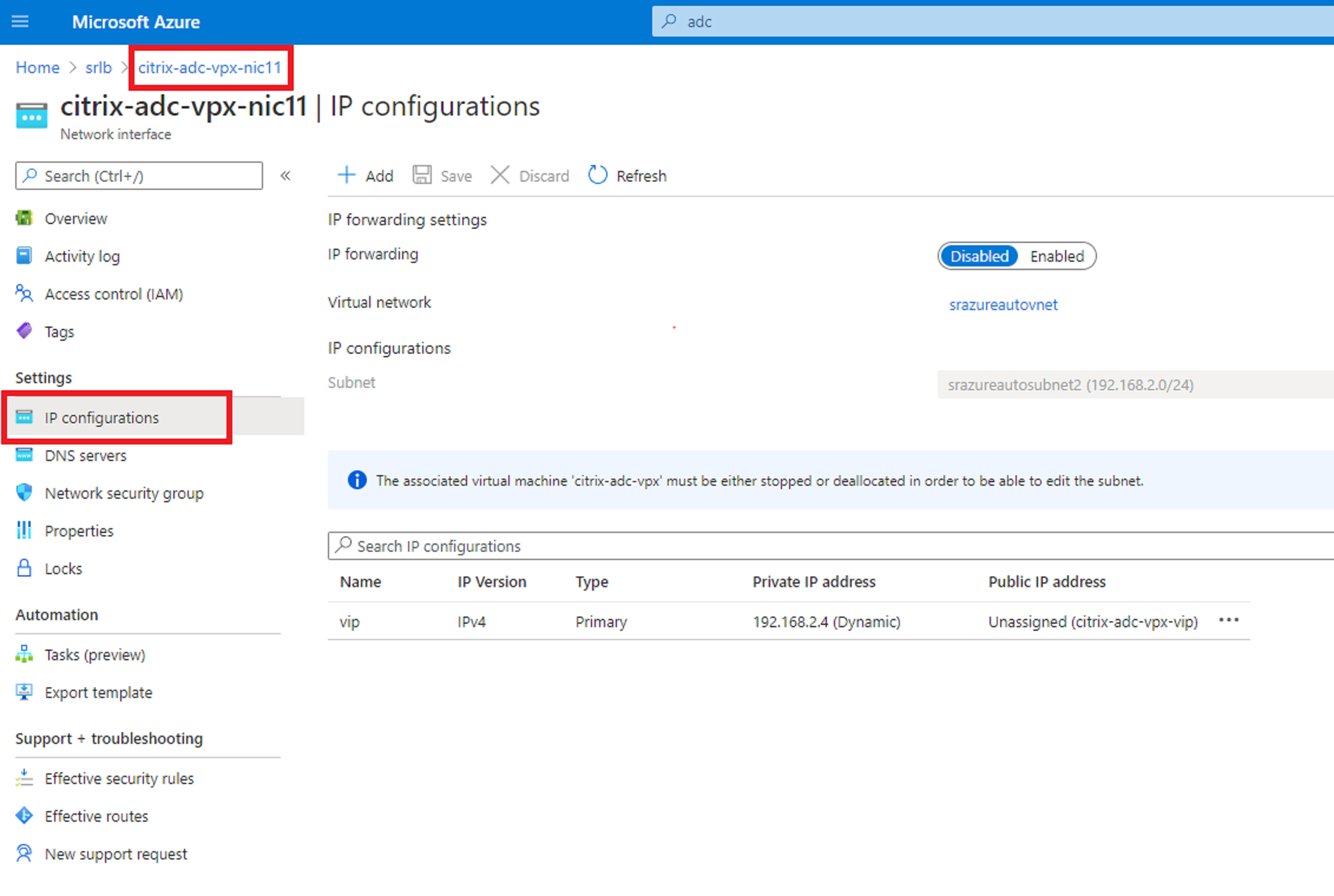Screen dimensions: 1334x896
Task: Select IP configurations menu item
Action: pos(103,417)
